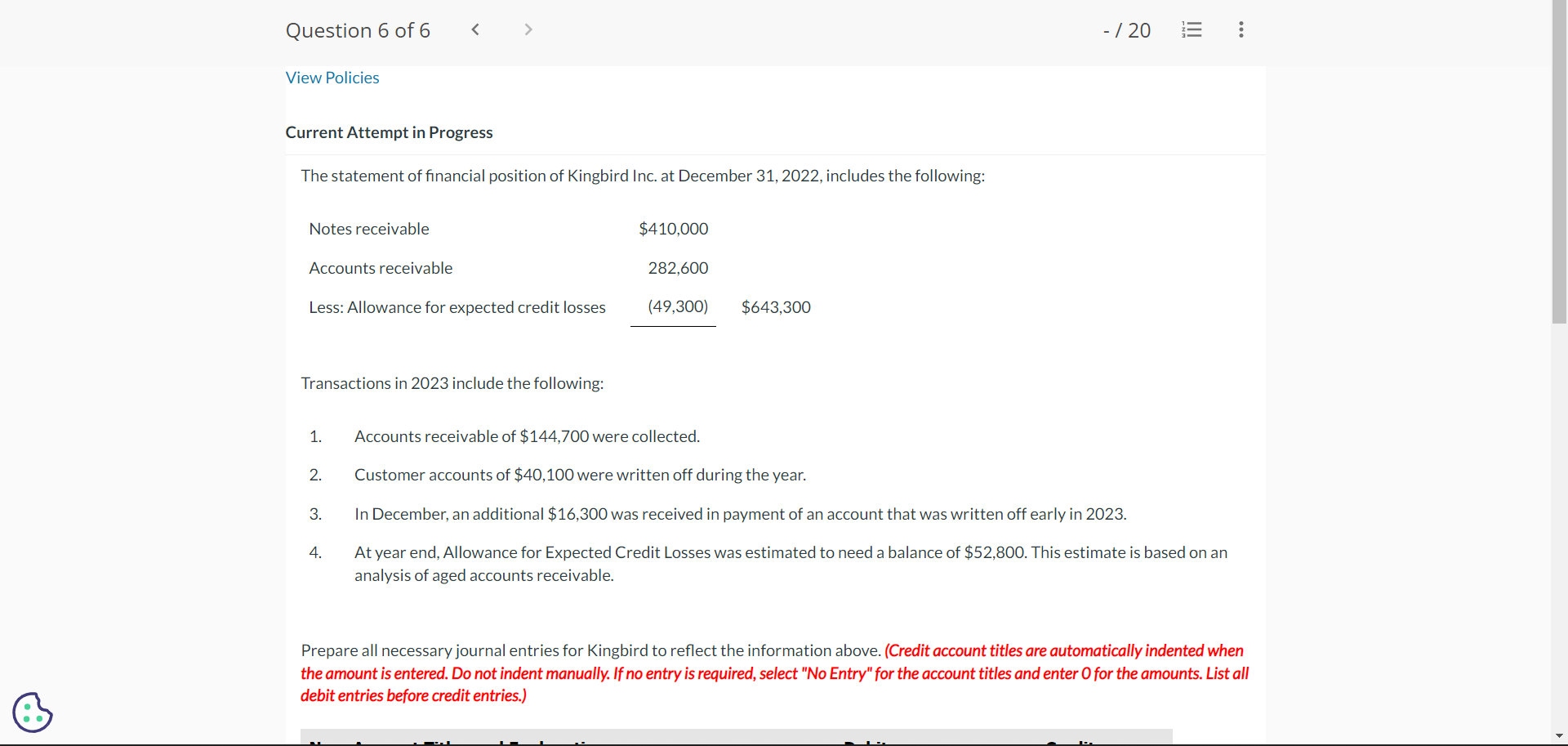Image resolution: width=1568 pixels, height=746 pixels.
Task: Click the Question 6 of 6 heading
Action: click(358, 30)
